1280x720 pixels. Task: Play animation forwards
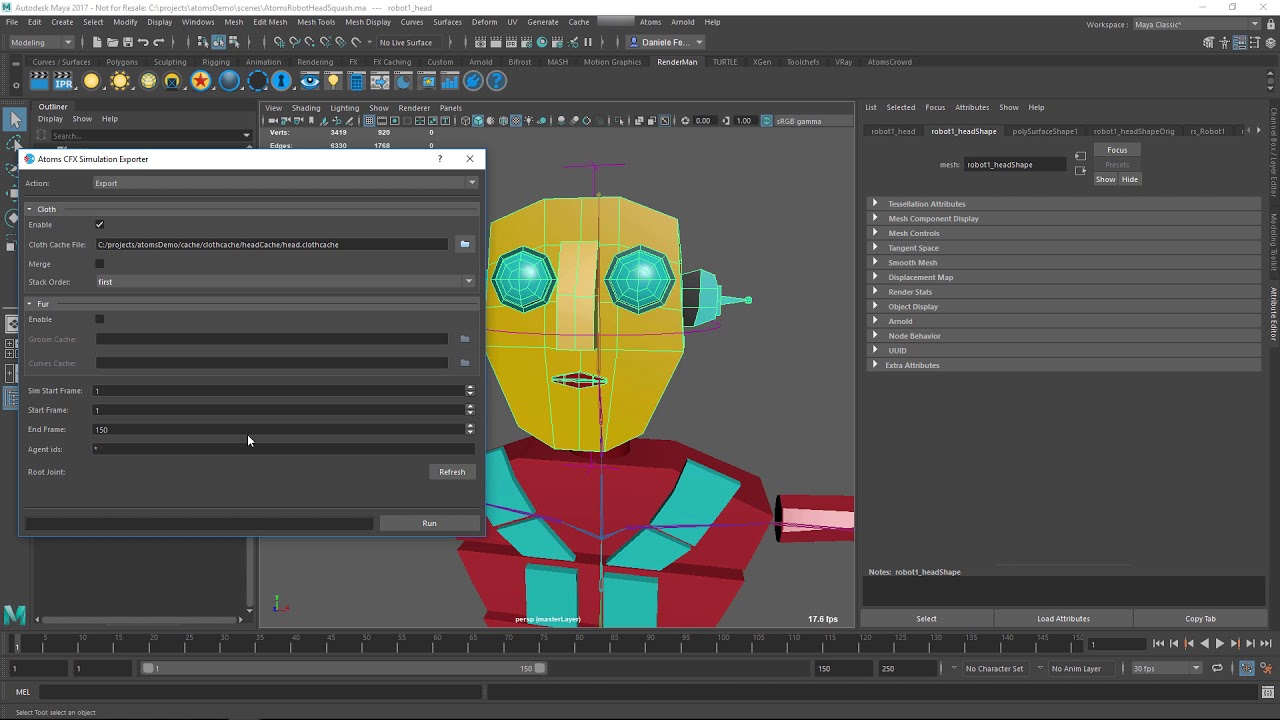[1219, 644]
